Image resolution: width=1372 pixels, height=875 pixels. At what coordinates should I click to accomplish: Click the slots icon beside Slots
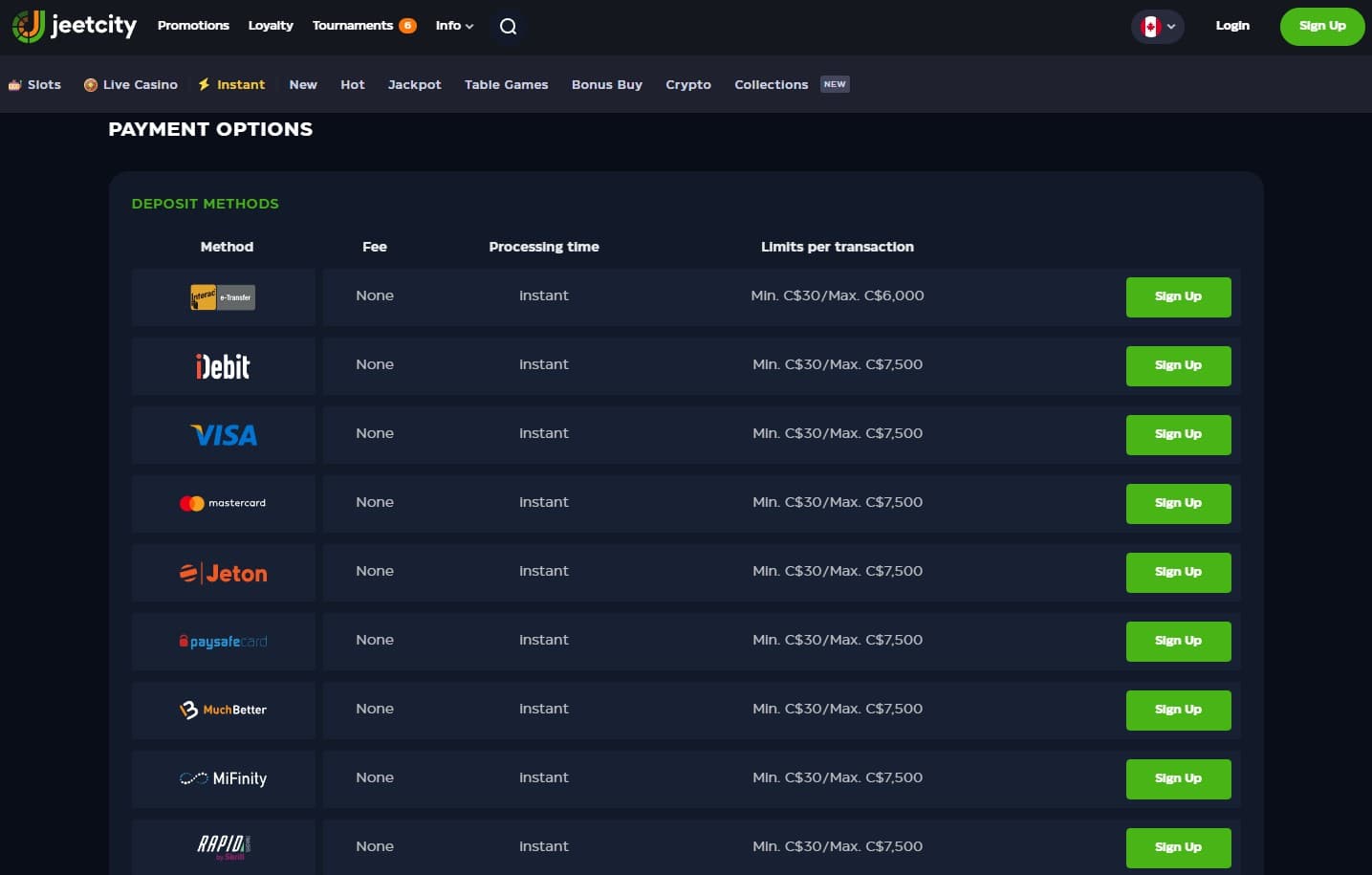[14, 85]
